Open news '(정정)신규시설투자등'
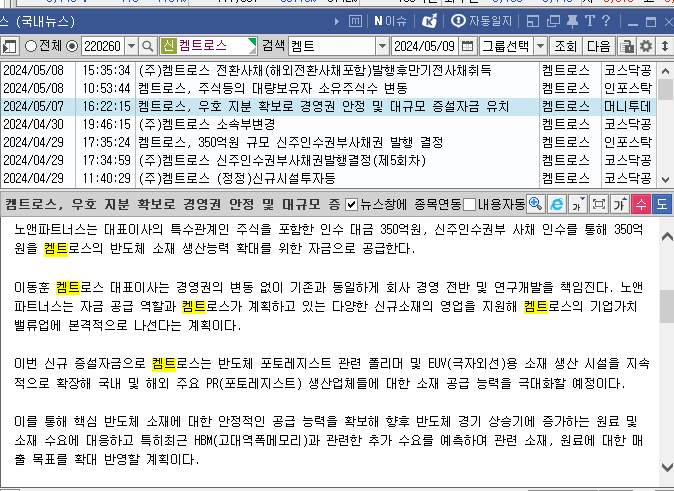Viewport: 674px width, 491px height. tap(237, 178)
